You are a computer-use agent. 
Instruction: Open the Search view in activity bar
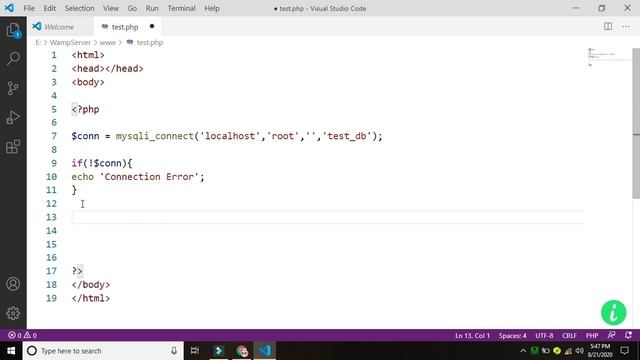tap(13, 59)
